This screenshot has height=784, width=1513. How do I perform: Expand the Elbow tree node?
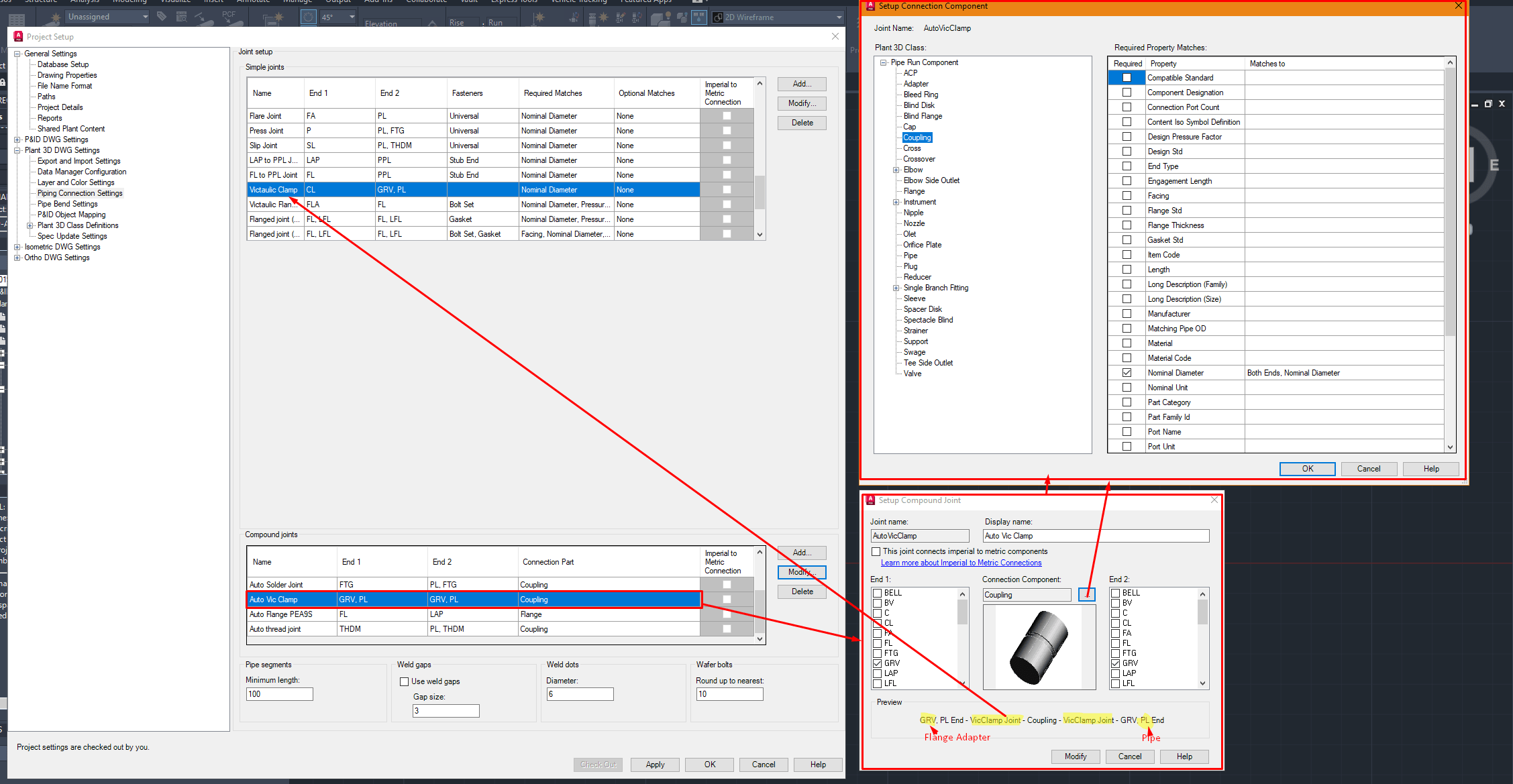[x=897, y=169]
